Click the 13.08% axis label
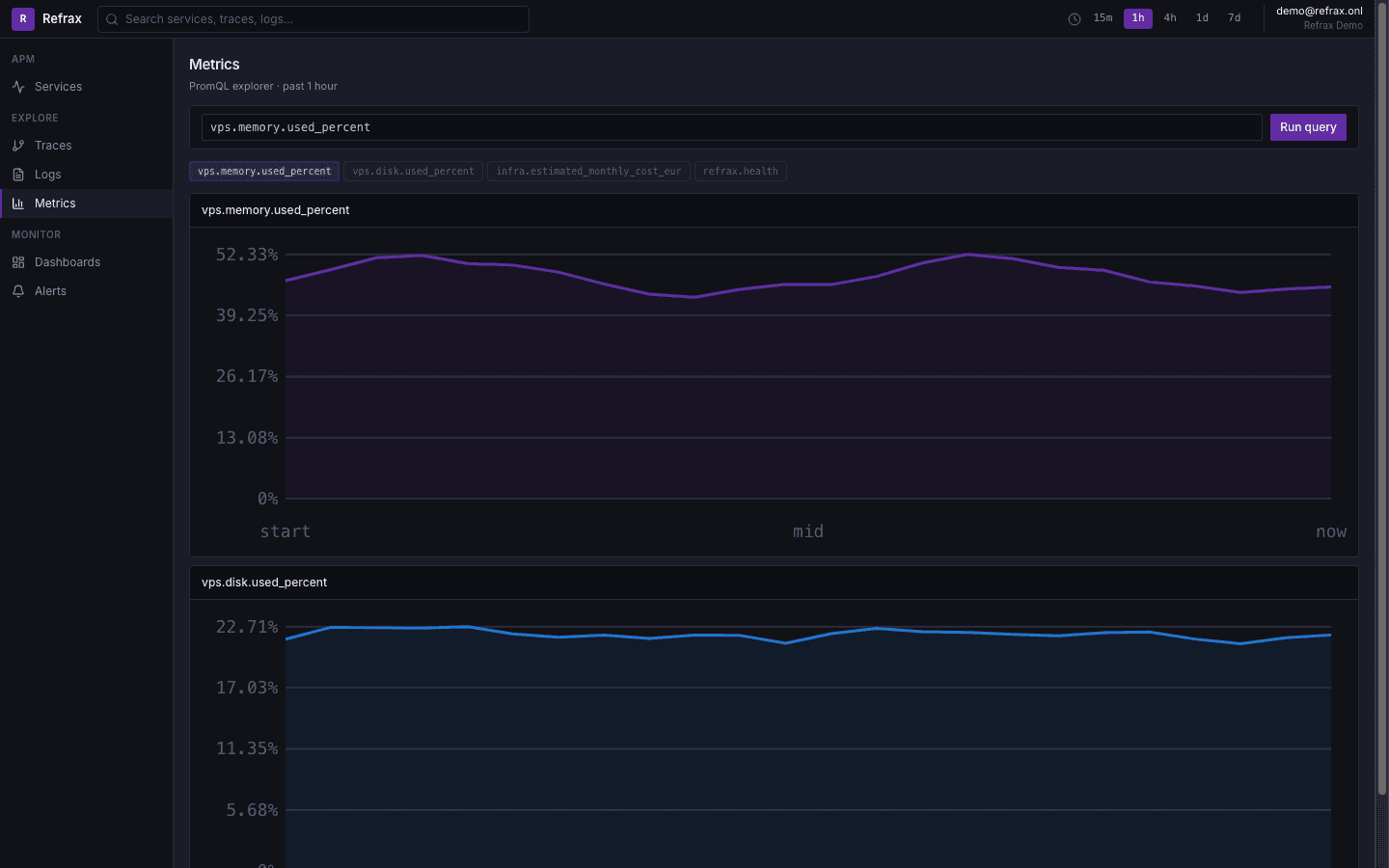Viewport: 1389px width, 868px height. (x=247, y=438)
